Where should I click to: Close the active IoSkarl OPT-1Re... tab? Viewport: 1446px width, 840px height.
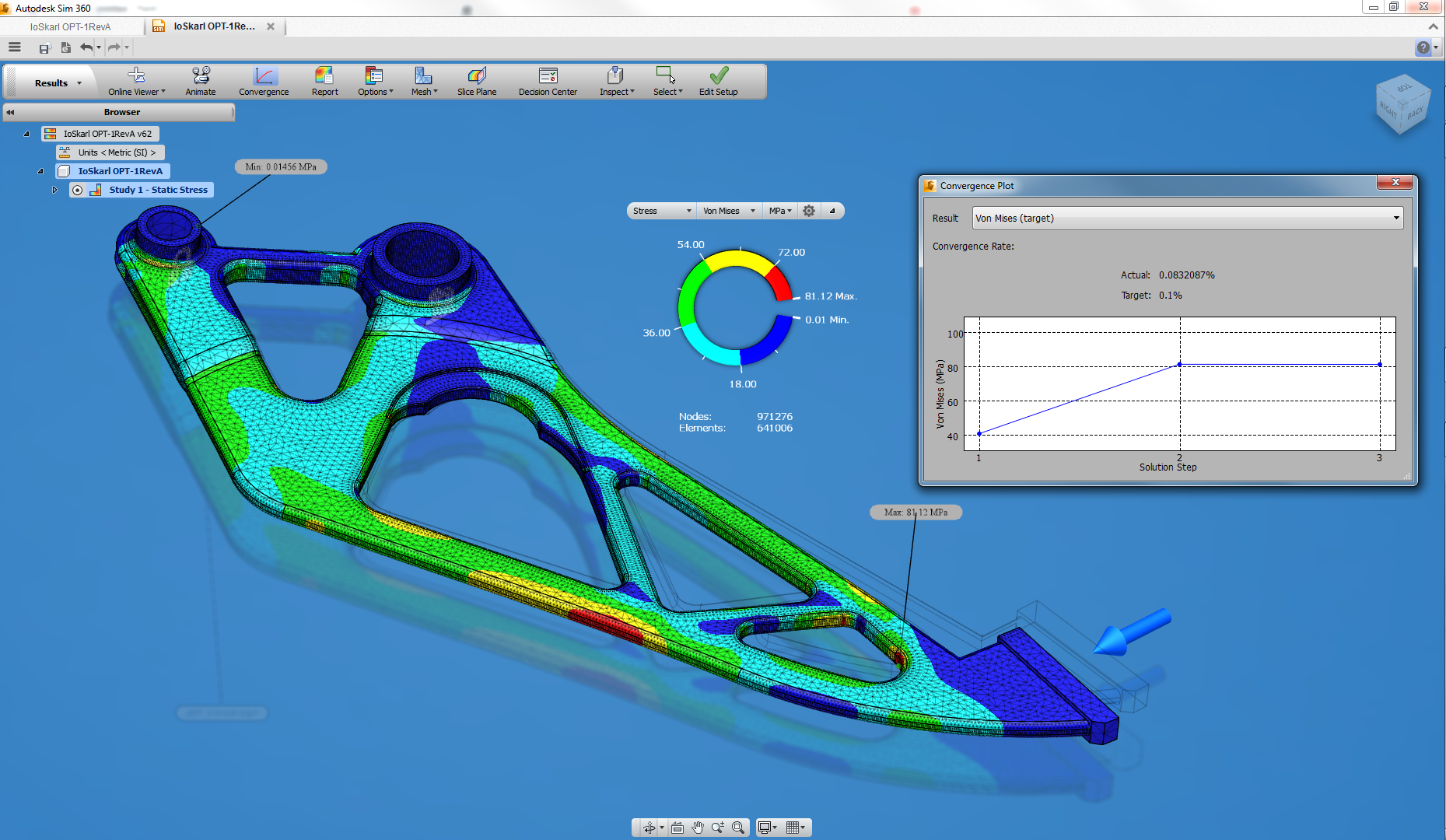pyautogui.click(x=271, y=26)
